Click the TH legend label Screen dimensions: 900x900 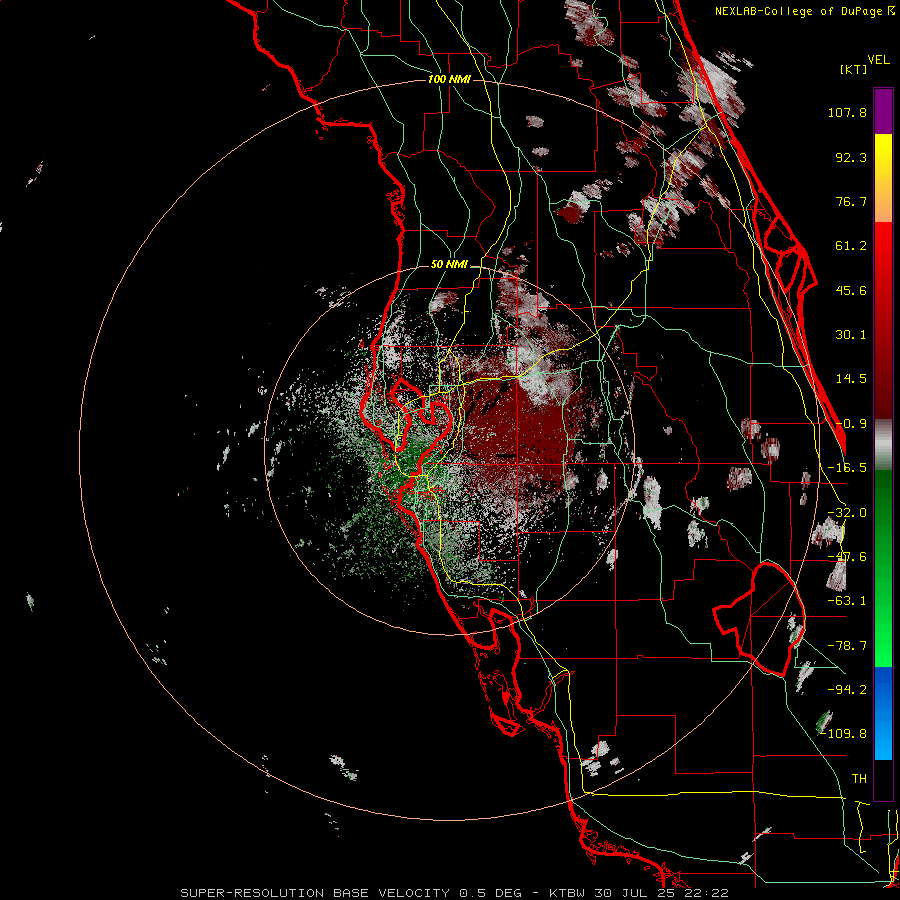859,779
